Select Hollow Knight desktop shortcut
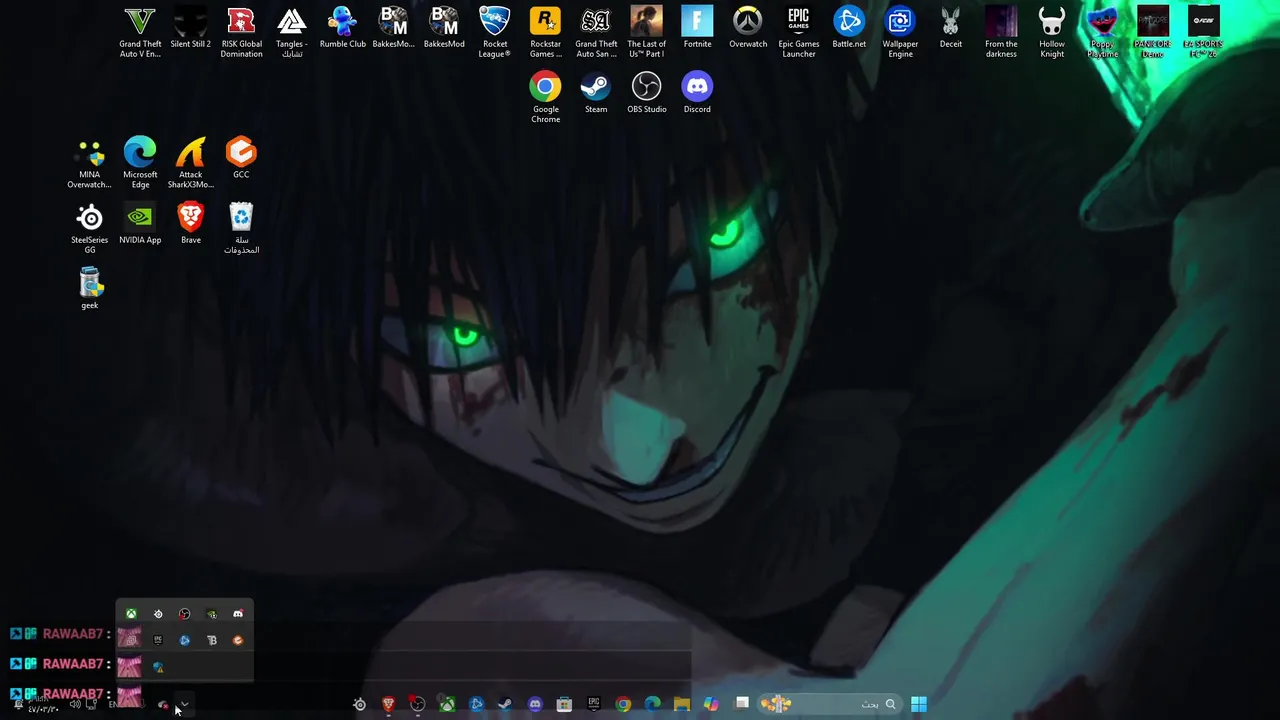This screenshot has height=720, width=1280. point(1052,32)
